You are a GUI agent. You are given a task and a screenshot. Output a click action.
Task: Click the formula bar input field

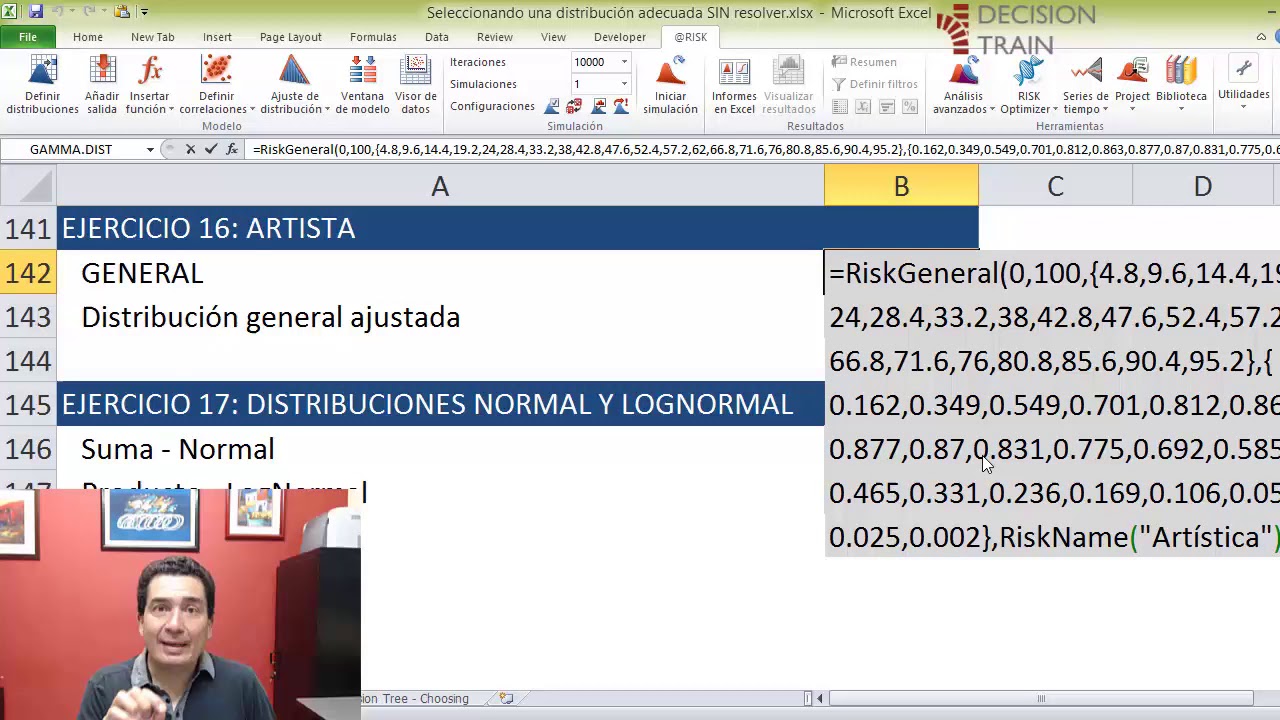pos(764,149)
